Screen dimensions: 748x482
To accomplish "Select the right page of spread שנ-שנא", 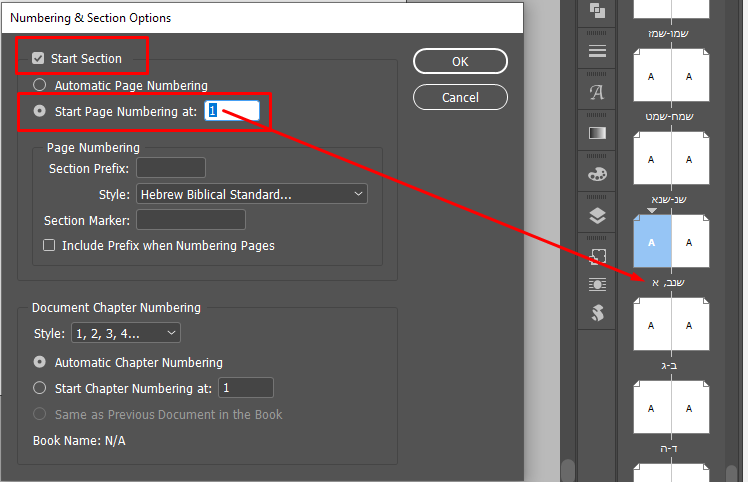I will click(690, 159).
